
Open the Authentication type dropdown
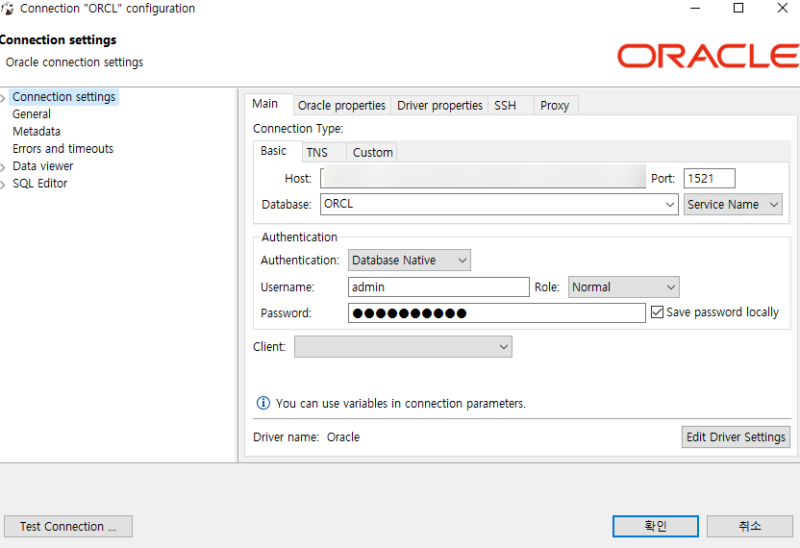point(409,260)
